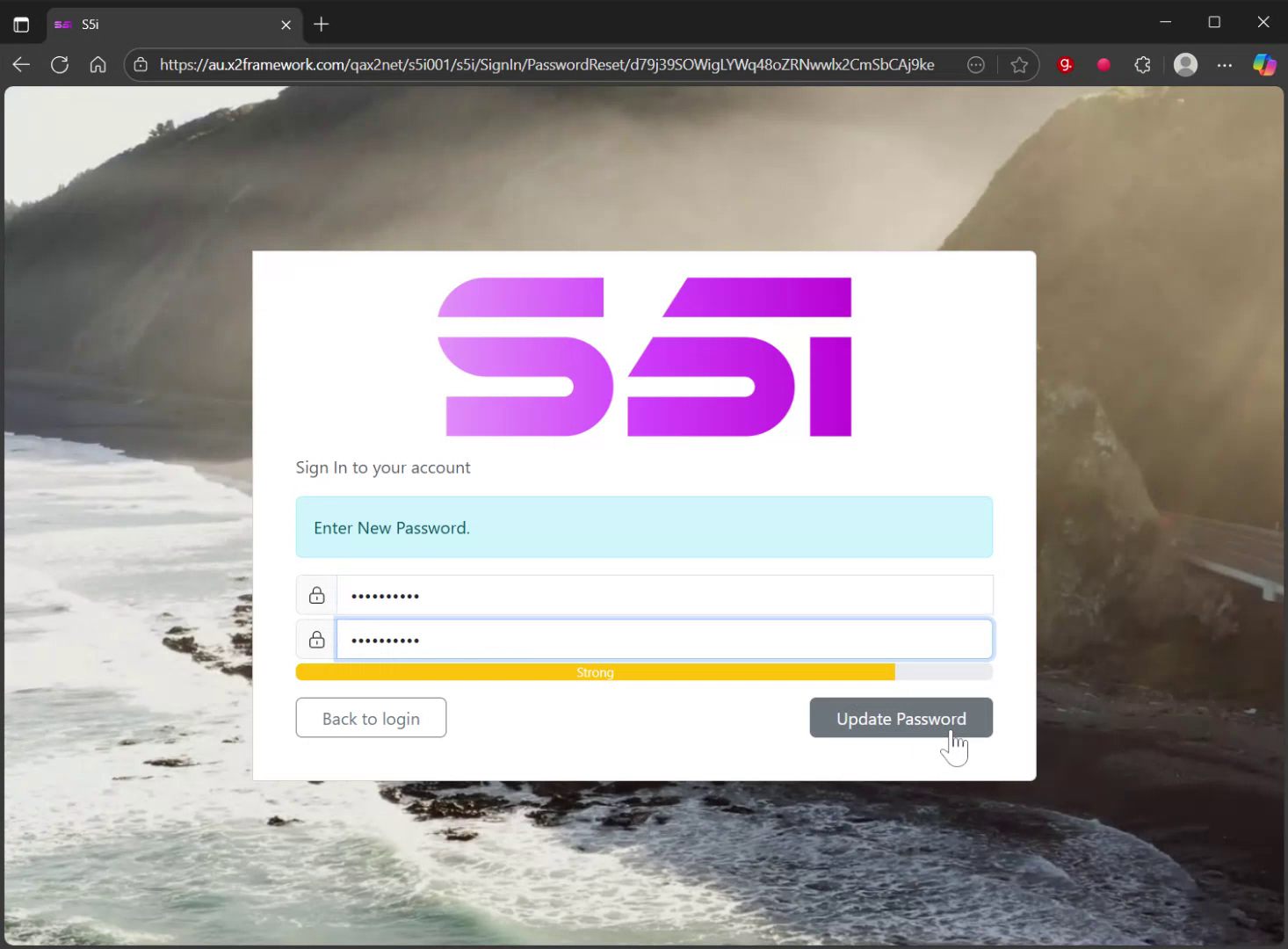
Task: Open the browser profile avatar
Action: (x=1185, y=64)
